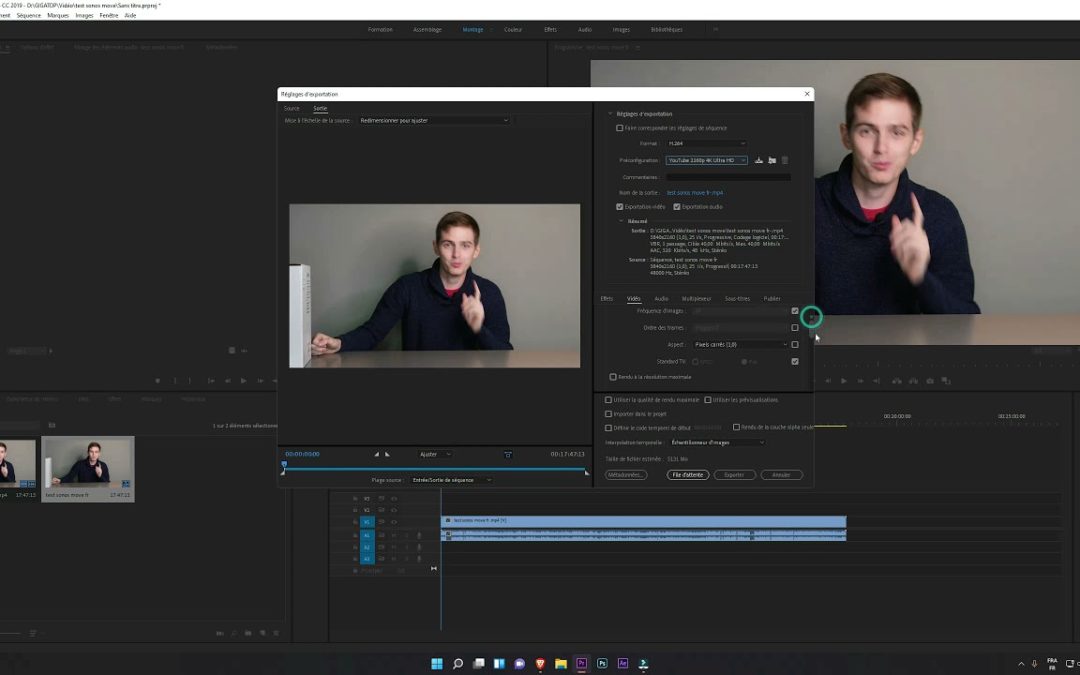This screenshot has width=1080, height=675.
Task: Disable the Exportation audio checkbox
Action: tap(675, 207)
